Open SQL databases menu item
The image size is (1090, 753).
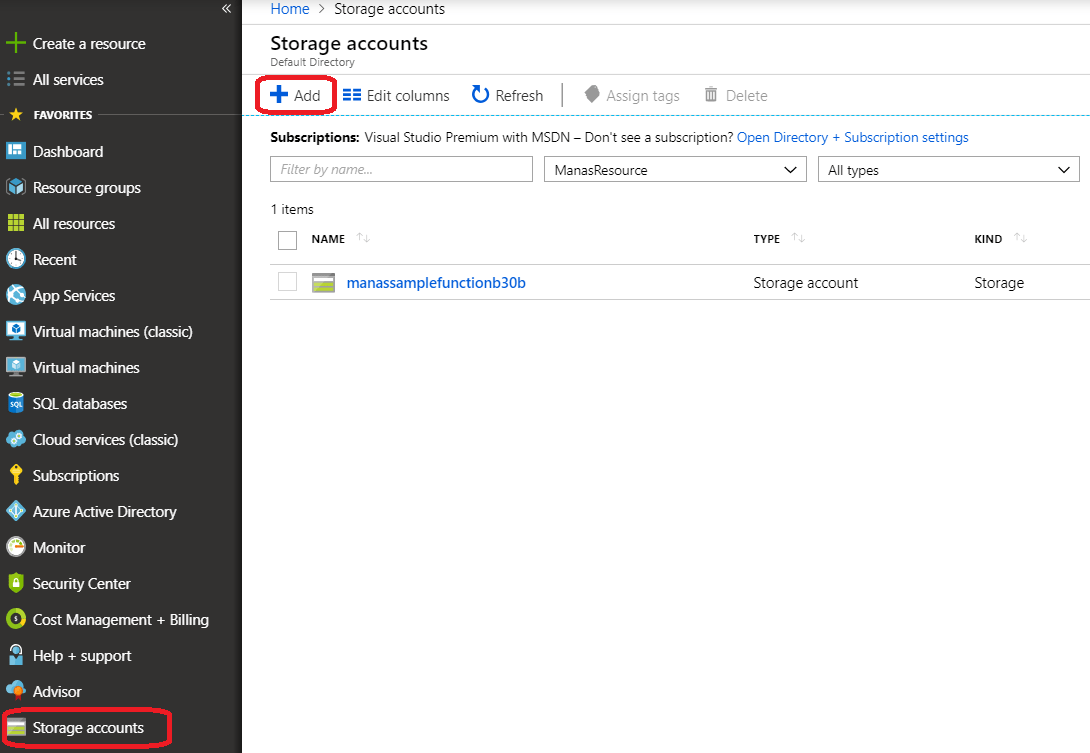click(x=80, y=404)
